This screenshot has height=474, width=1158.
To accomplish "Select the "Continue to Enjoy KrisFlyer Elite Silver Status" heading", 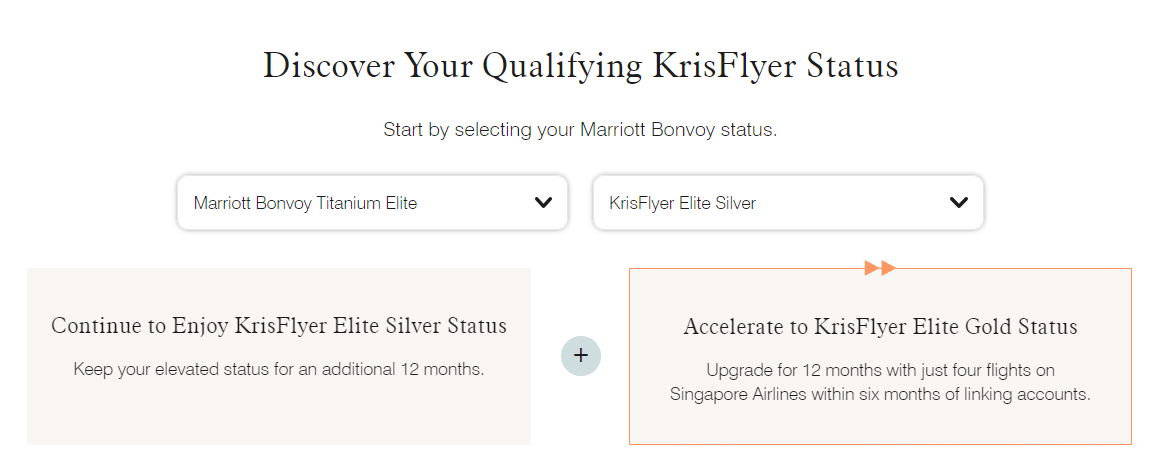I will 279,326.
